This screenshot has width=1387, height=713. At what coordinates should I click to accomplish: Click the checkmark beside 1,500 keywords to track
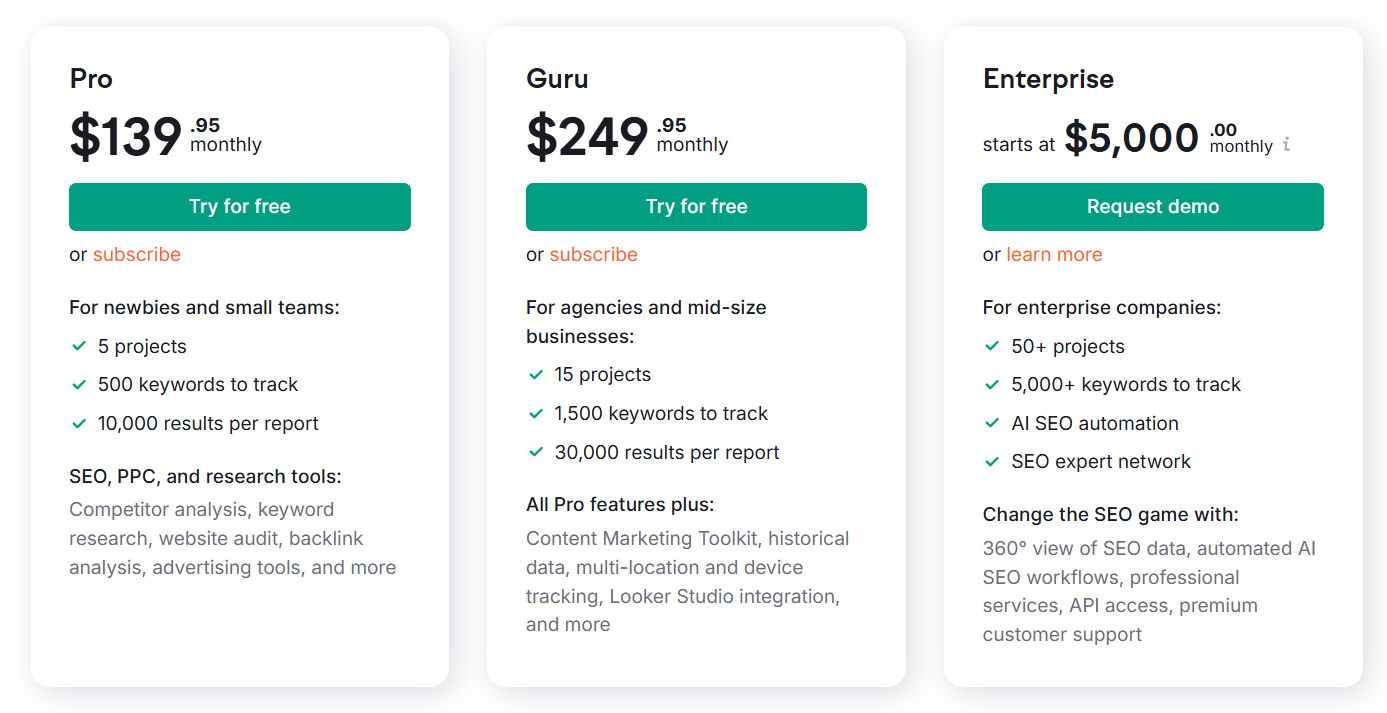coord(536,413)
